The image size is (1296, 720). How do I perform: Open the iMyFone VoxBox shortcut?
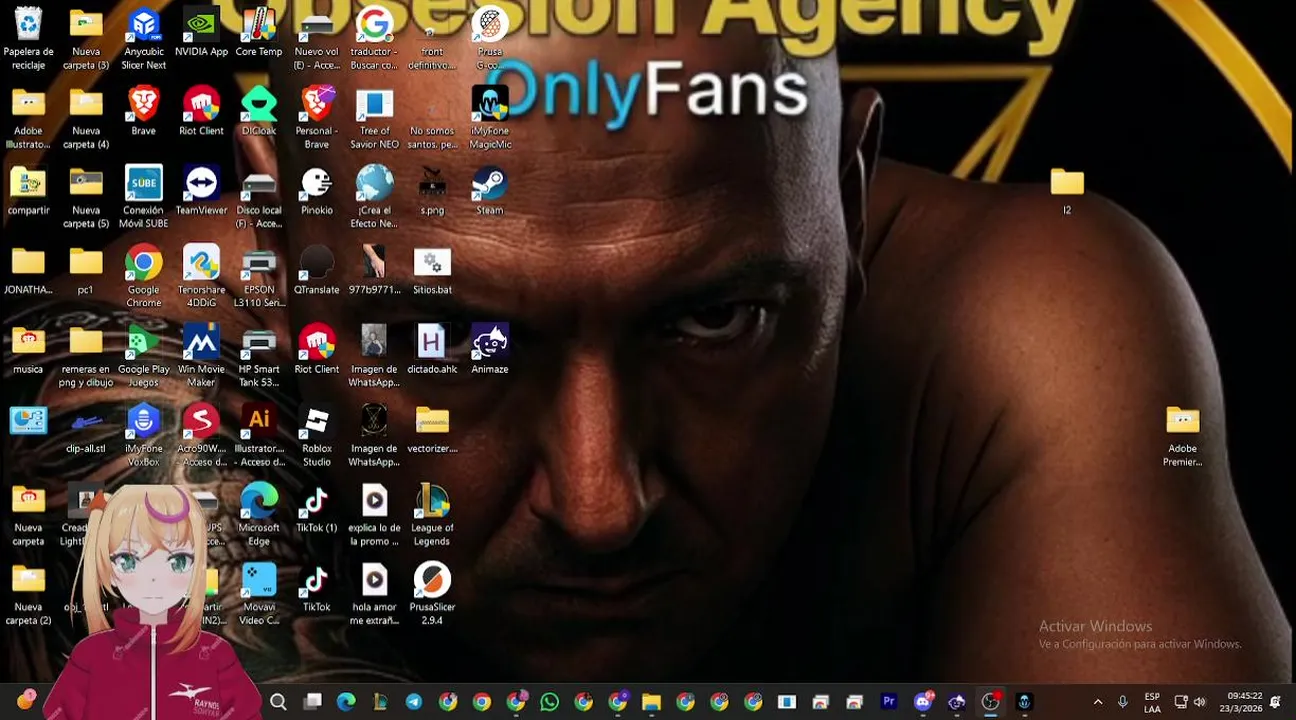click(x=144, y=436)
